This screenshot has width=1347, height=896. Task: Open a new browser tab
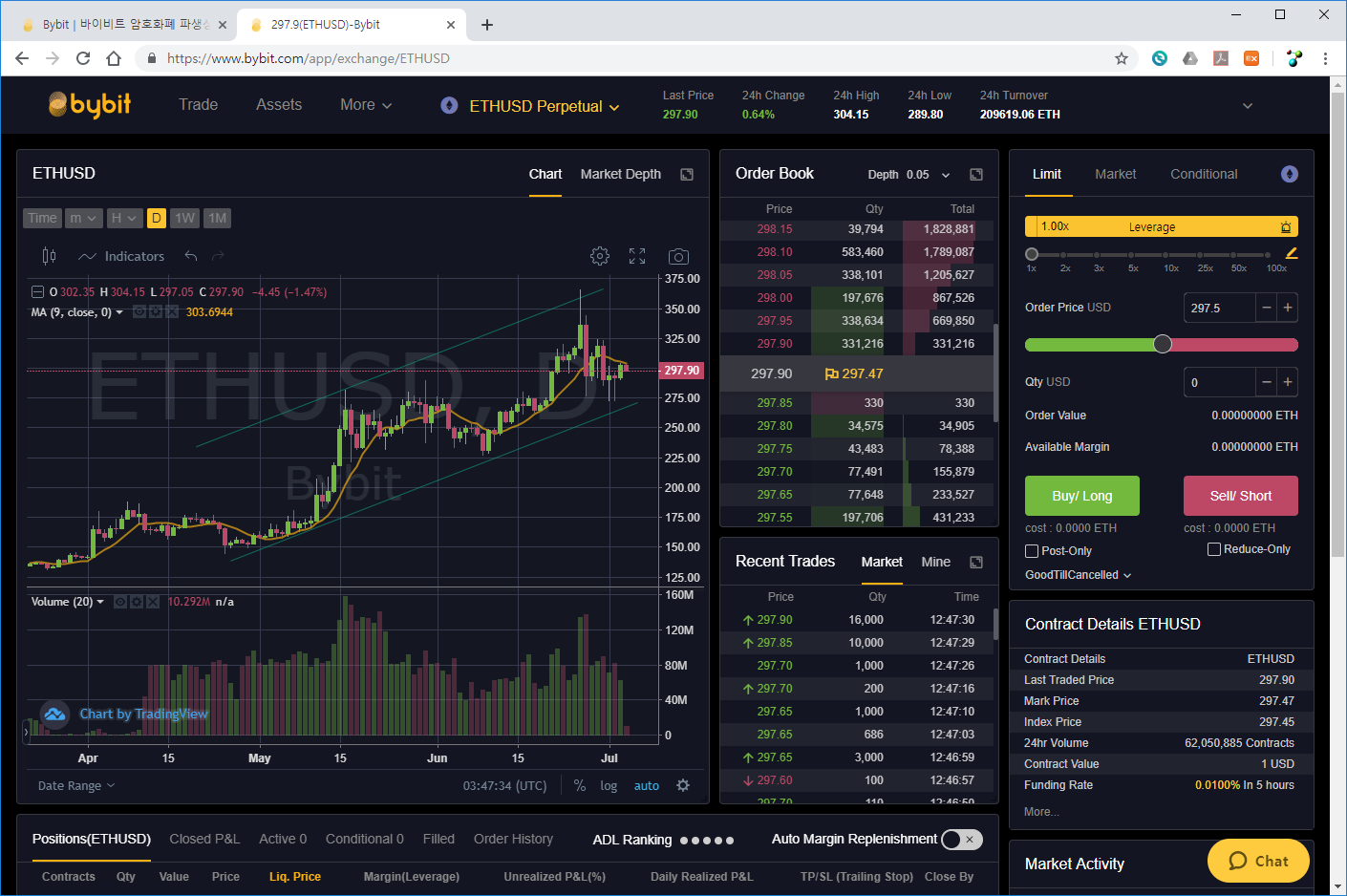pyautogui.click(x=487, y=25)
